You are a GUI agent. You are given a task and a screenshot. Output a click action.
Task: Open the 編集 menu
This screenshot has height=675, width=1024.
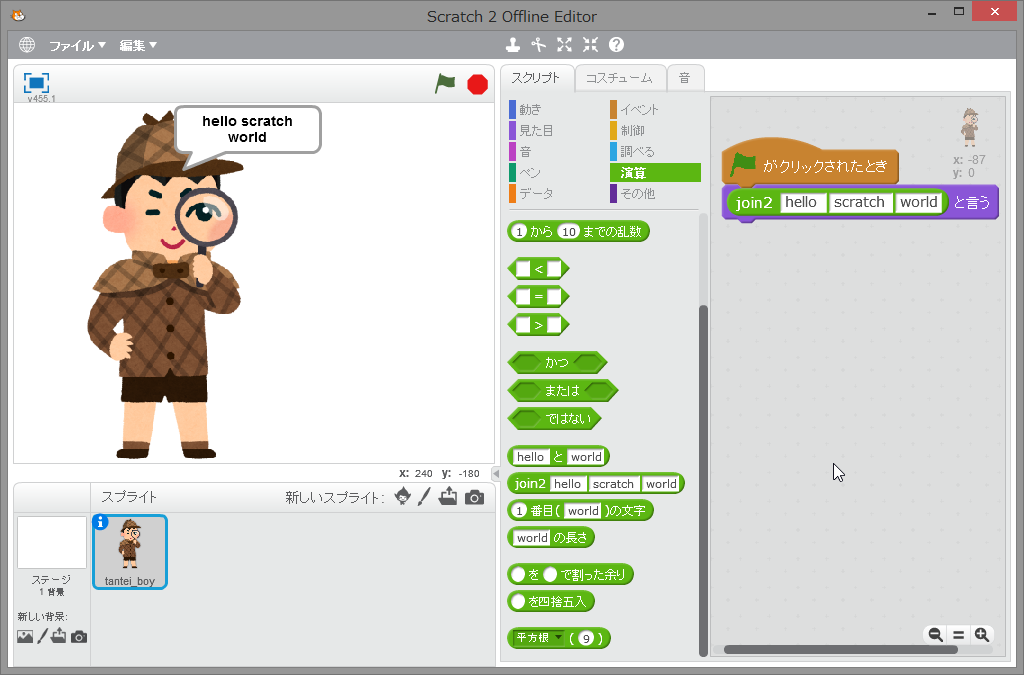click(x=138, y=45)
